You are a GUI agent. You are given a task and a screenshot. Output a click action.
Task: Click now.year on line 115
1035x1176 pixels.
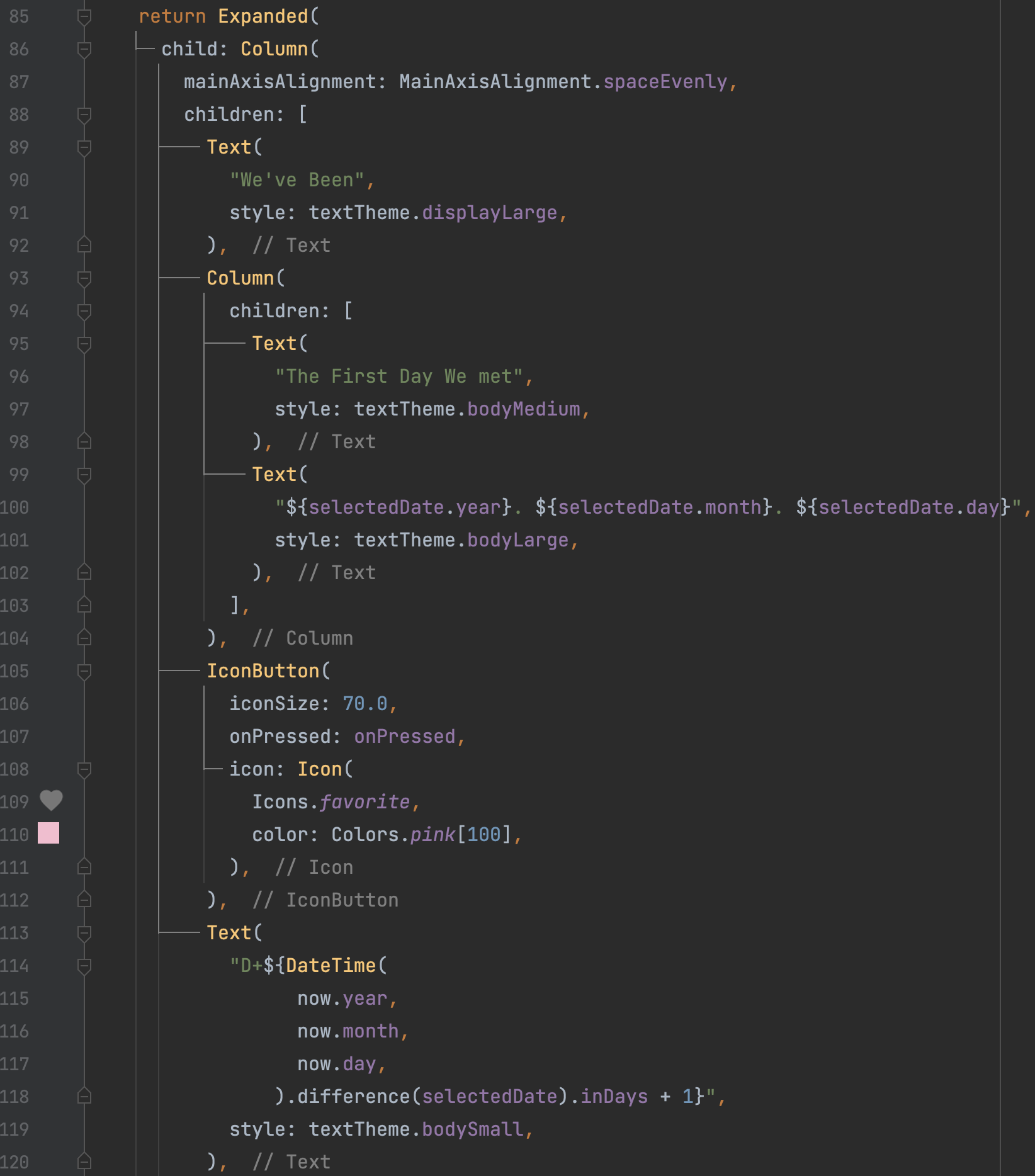tap(342, 998)
